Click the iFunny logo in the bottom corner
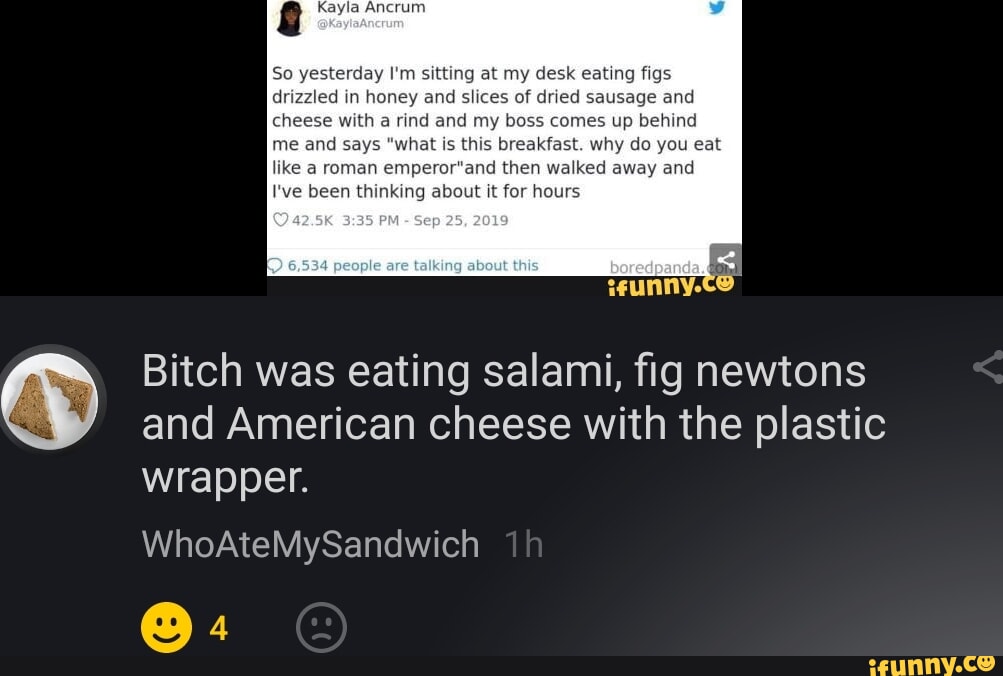This screenshot has width=1003, height=676. tap(932, 662)
